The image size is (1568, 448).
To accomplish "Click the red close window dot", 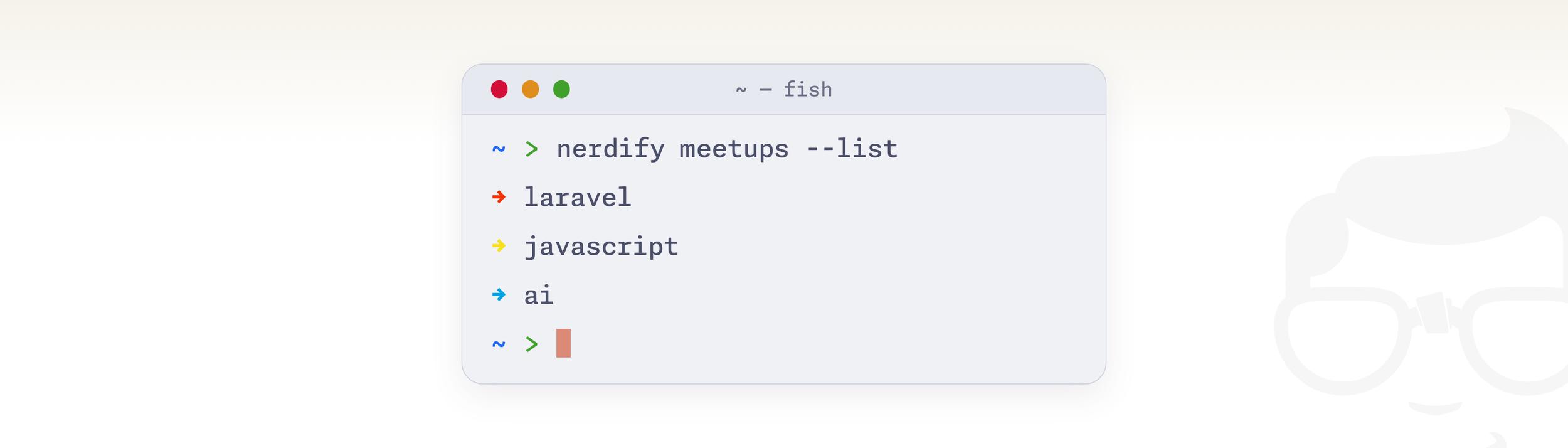I will 499,89.
